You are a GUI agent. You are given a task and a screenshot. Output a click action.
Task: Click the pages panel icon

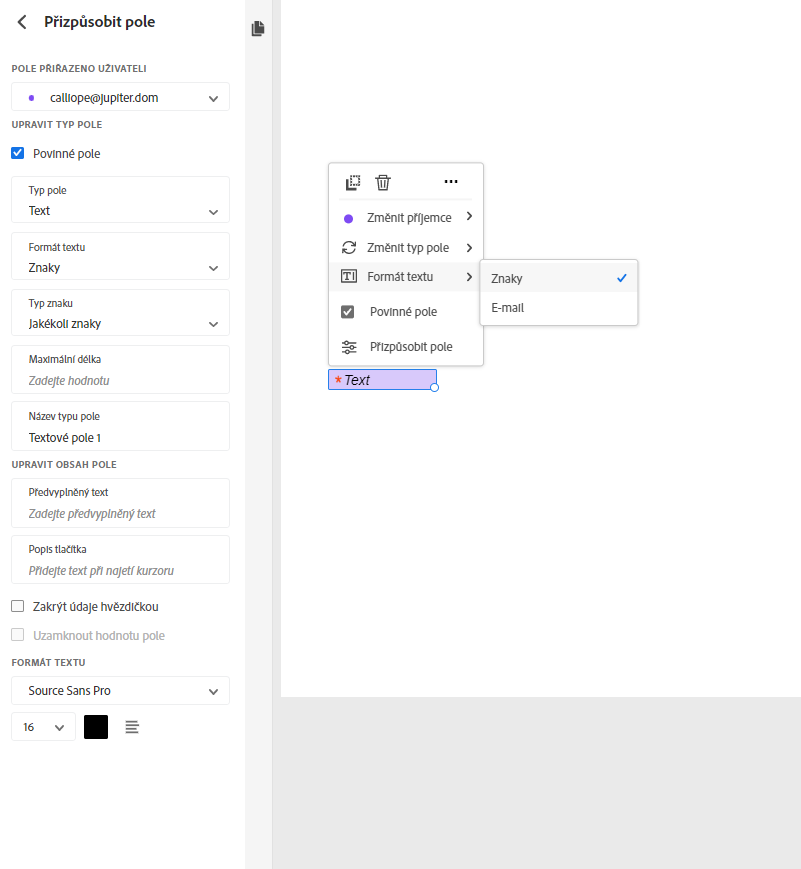pyautogui.click(x=258, y=29)
